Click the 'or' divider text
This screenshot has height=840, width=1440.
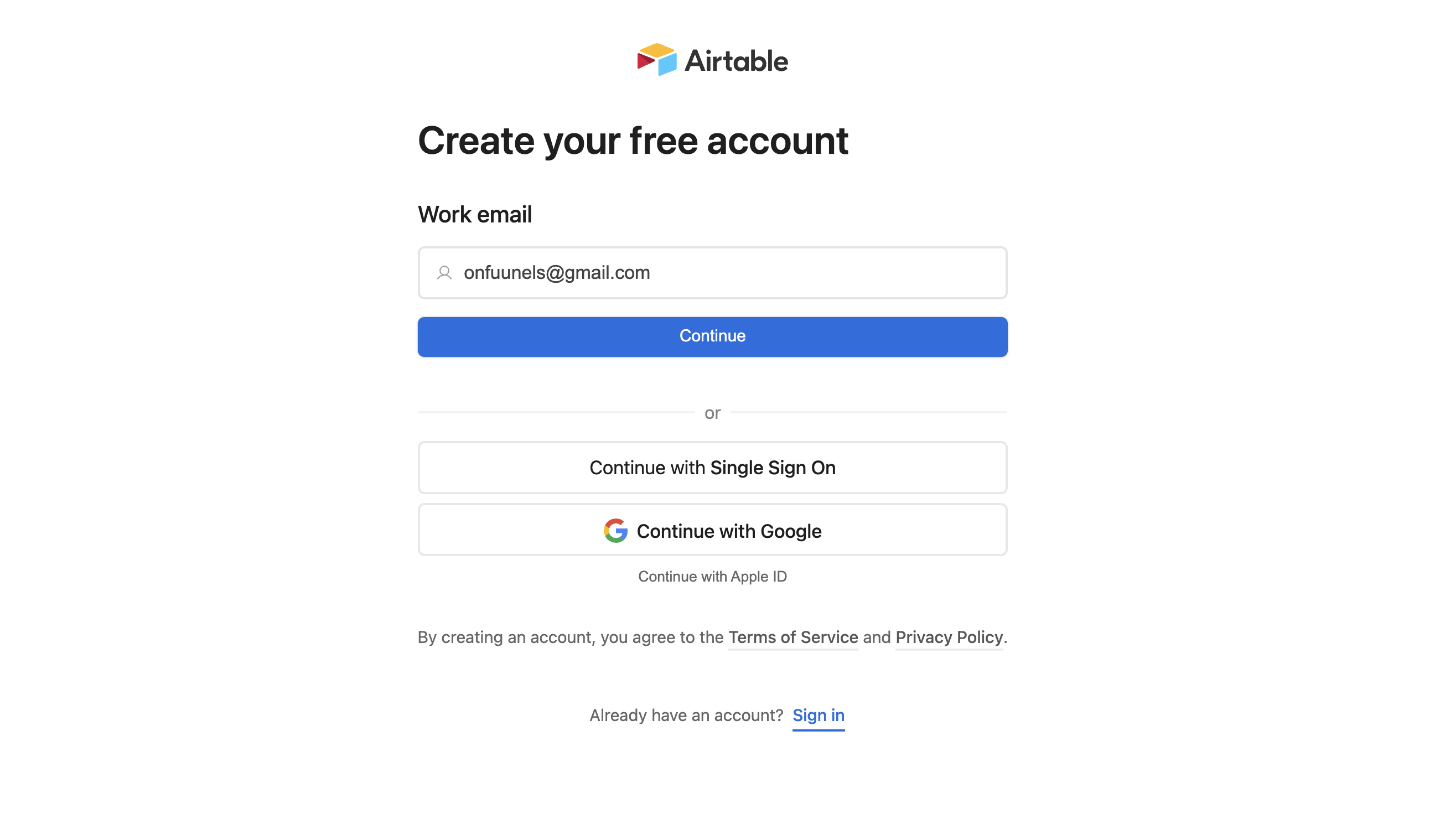pyautogui.click(x=712, y=413)
